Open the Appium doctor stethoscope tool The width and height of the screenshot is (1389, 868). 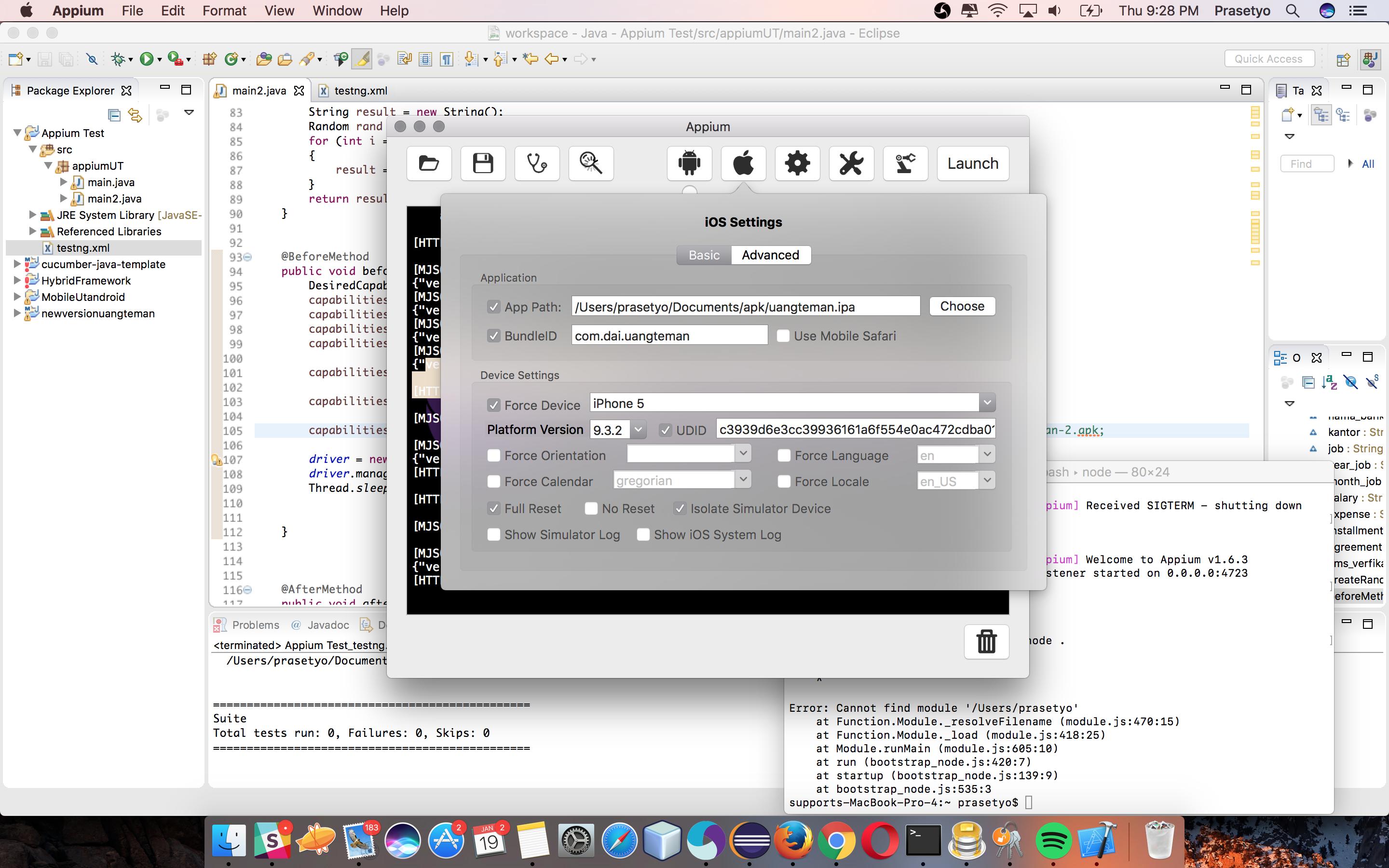(x=537, y=163)
